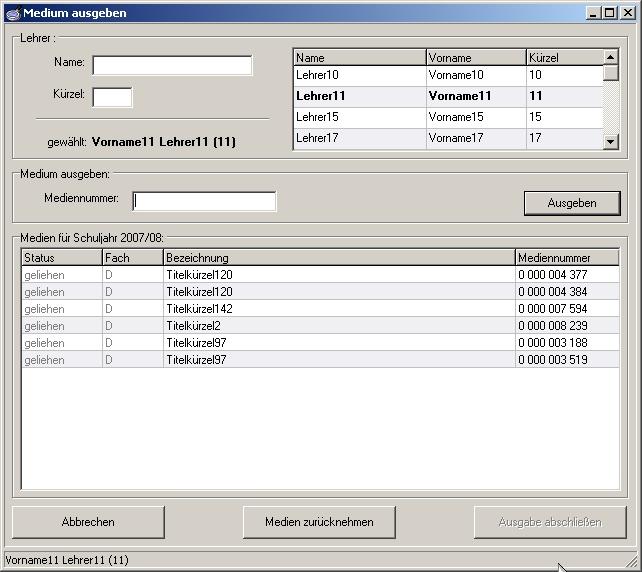Screen dimensions: 642x572
Task: Maximize the Medium ausgeben window
Action: tap(609, 13)
